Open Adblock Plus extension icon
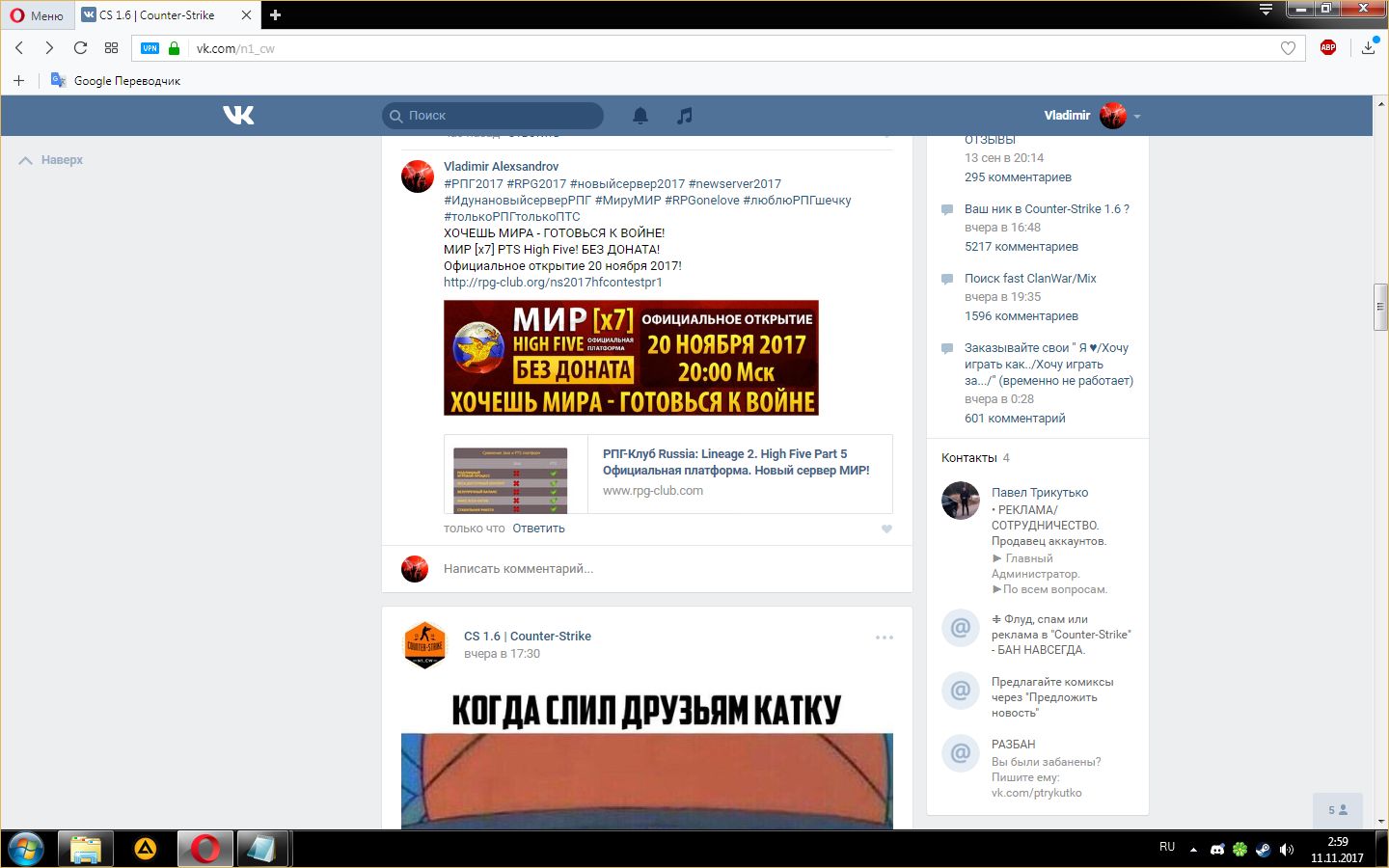The image size is (1389, 868). point(1328,48)
